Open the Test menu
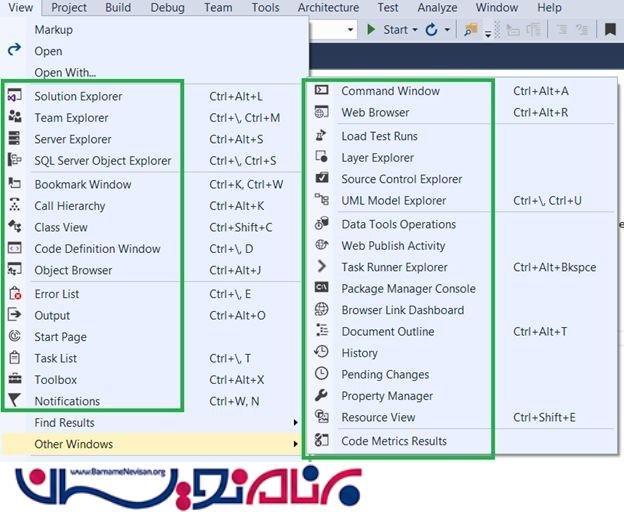The image size is (624, 512). pyautogui.click(x=388, y=8)
